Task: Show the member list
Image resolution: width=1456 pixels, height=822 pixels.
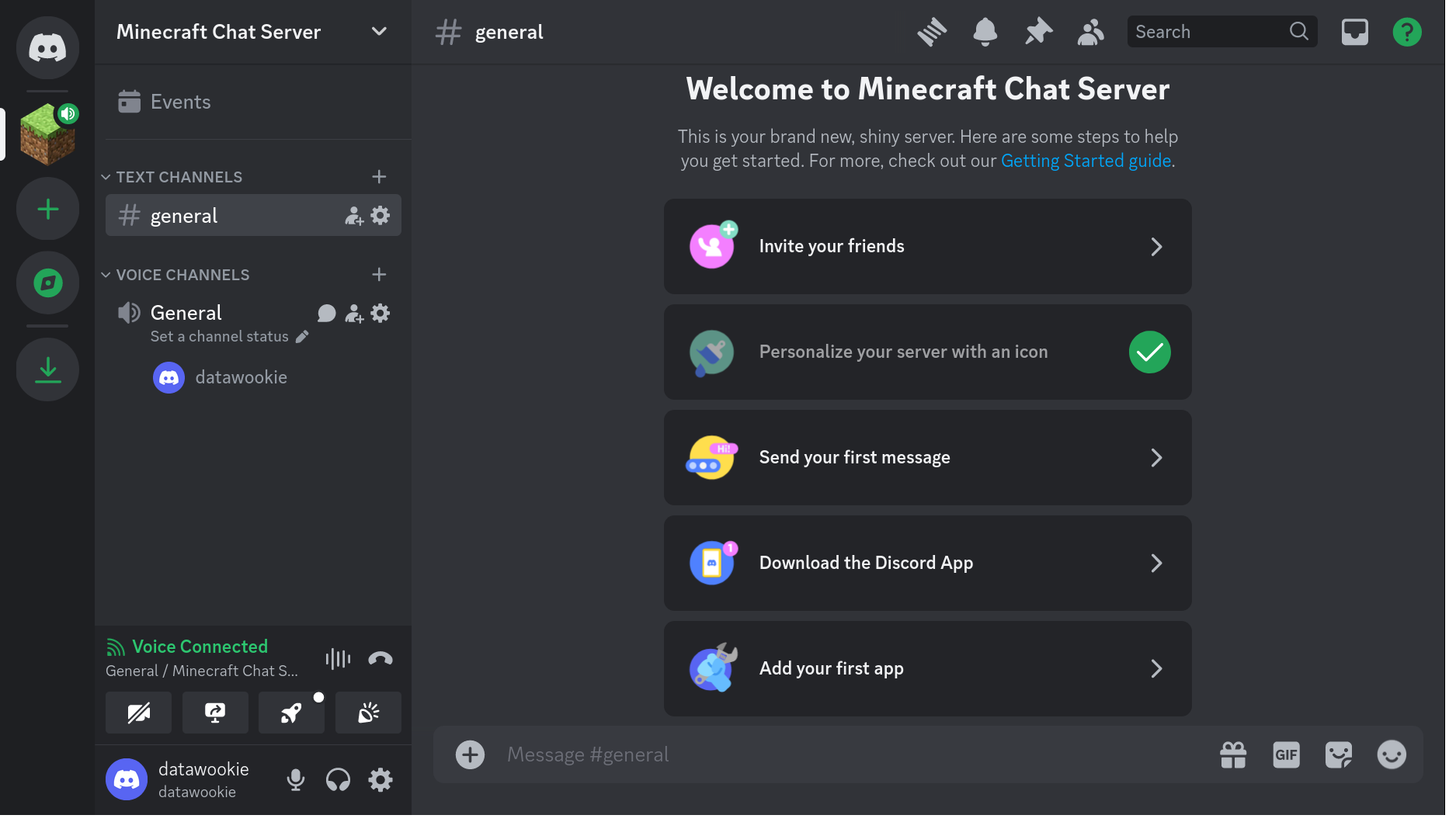Action: [x=1090, y=32]
